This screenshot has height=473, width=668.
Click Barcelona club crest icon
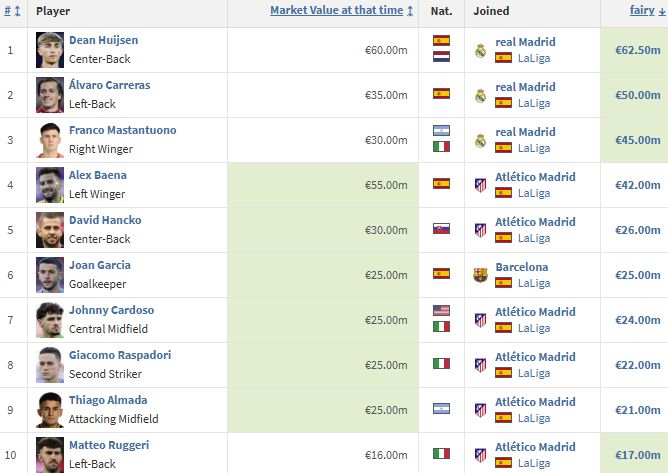coord(480,275)
